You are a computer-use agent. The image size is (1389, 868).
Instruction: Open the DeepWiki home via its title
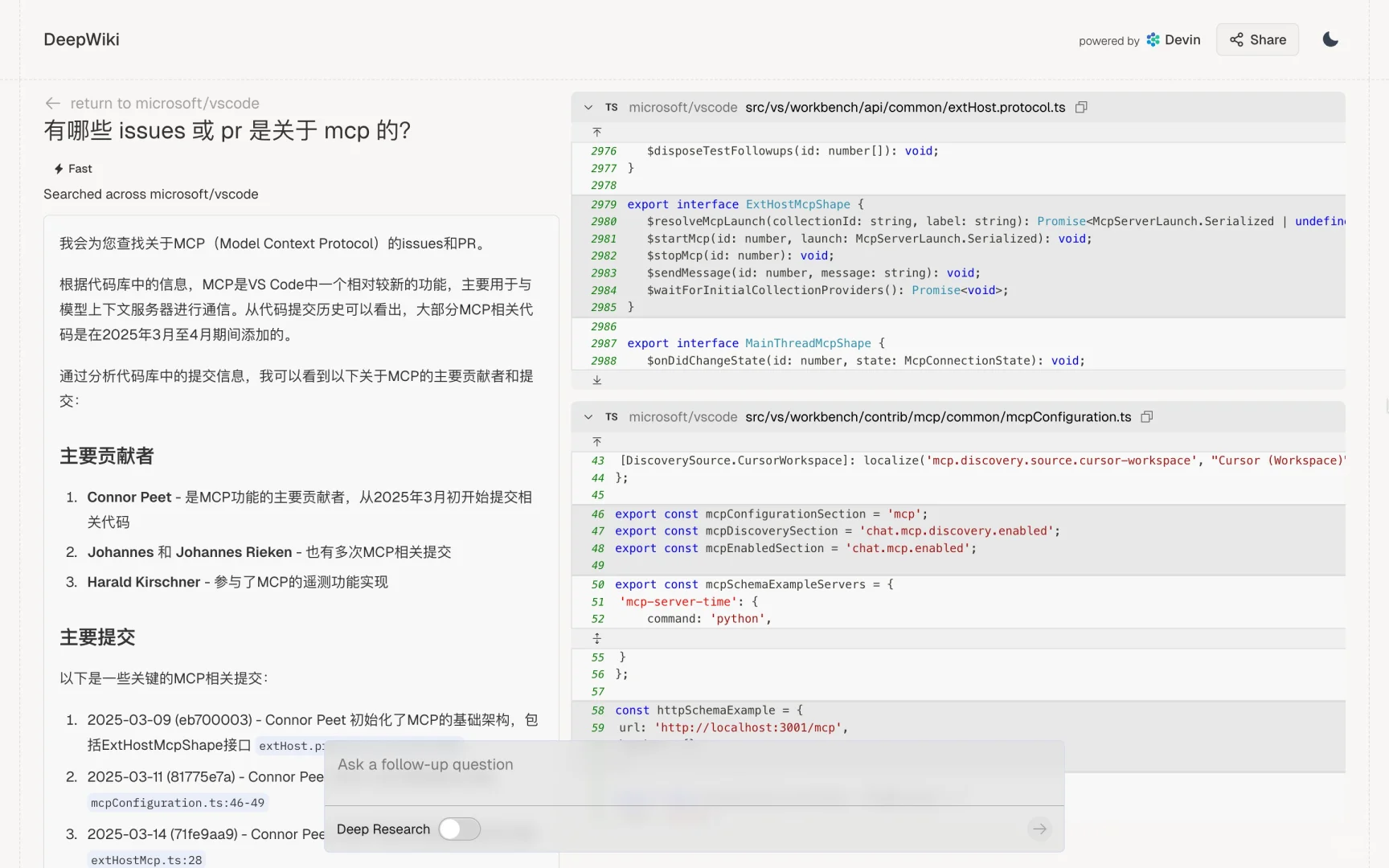80,39
